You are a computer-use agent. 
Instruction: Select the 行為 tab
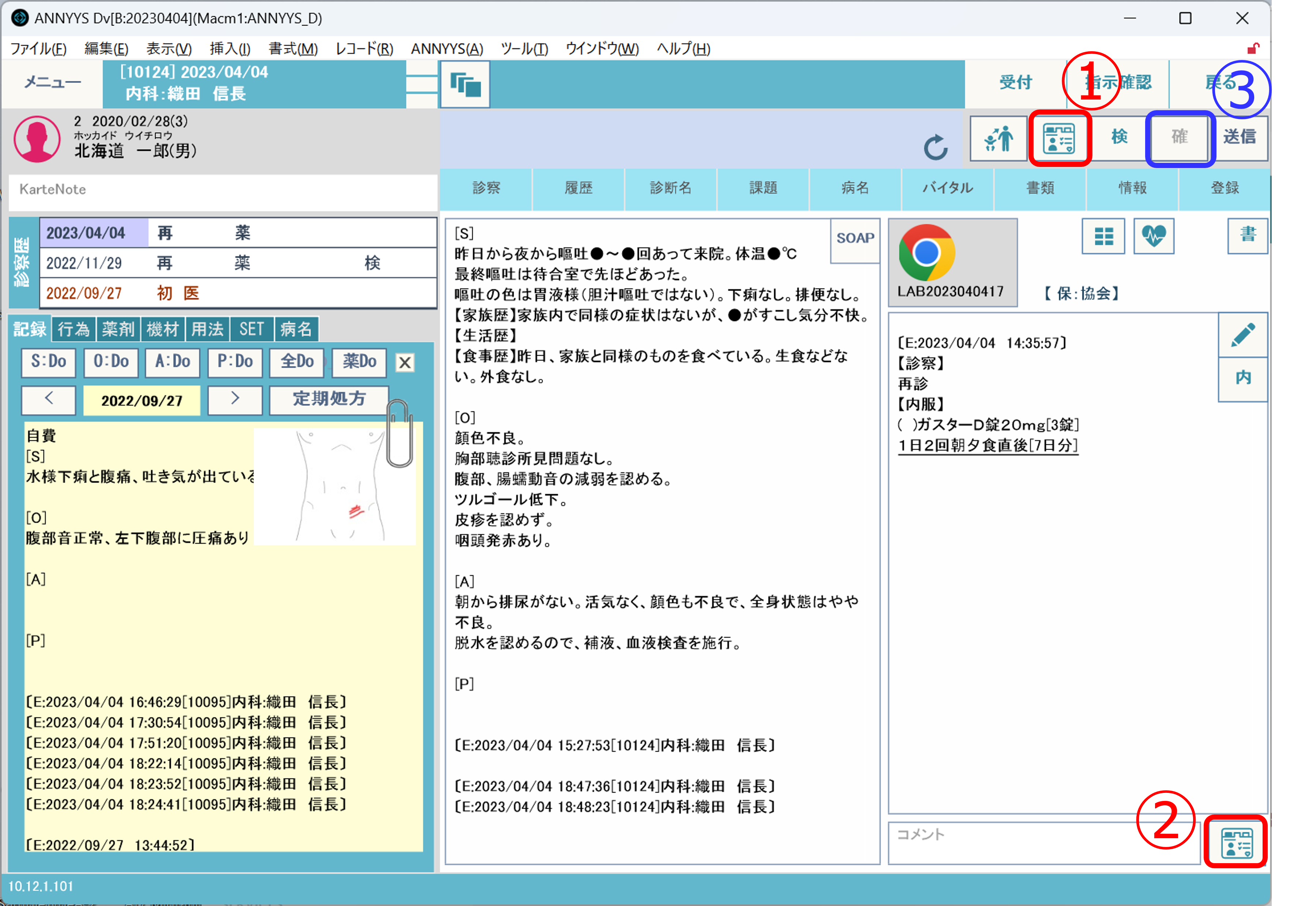pyautogui.click(x=74, y=329)
